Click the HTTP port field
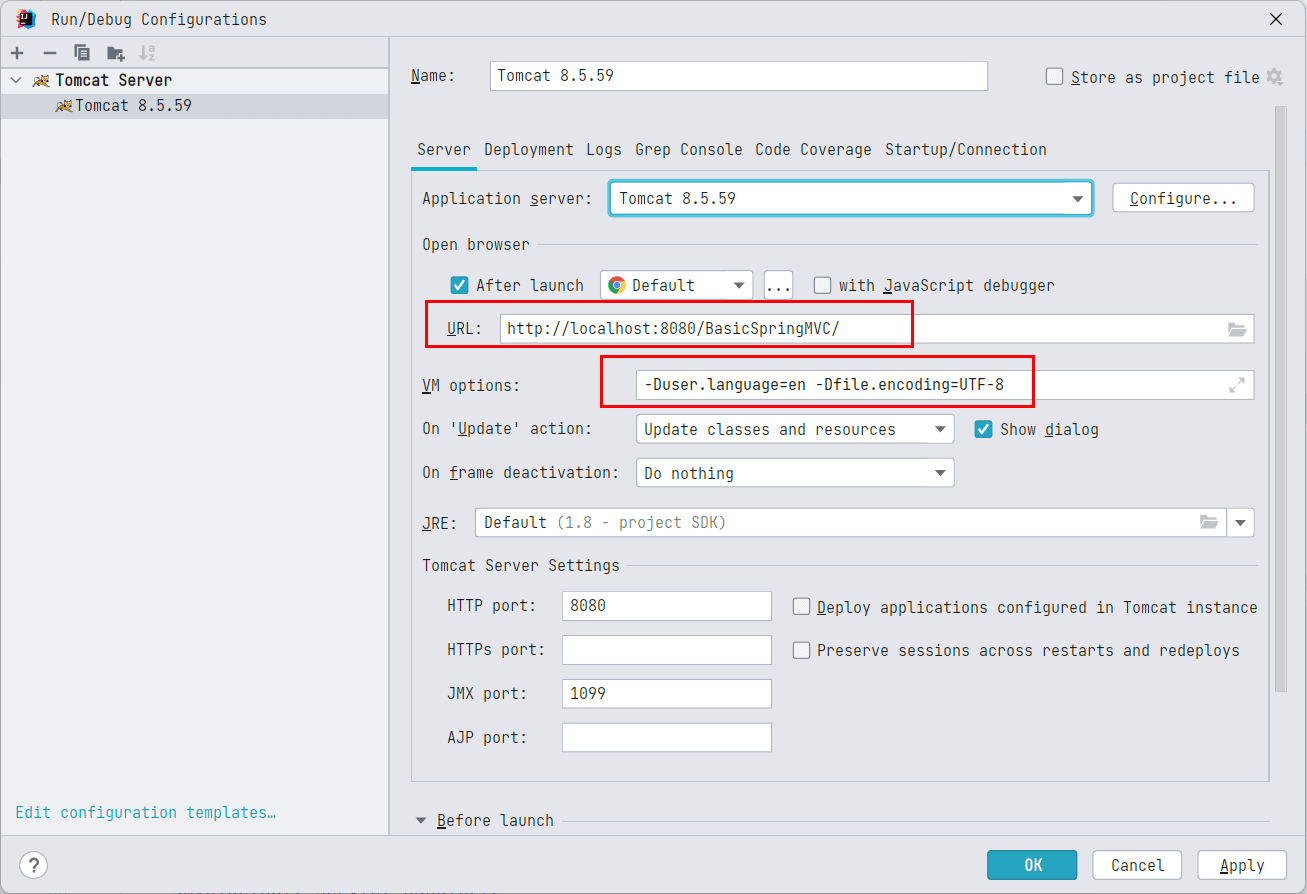Image resolution: width=1307 pixels, height=894 pixels. [x=667, y=606]
